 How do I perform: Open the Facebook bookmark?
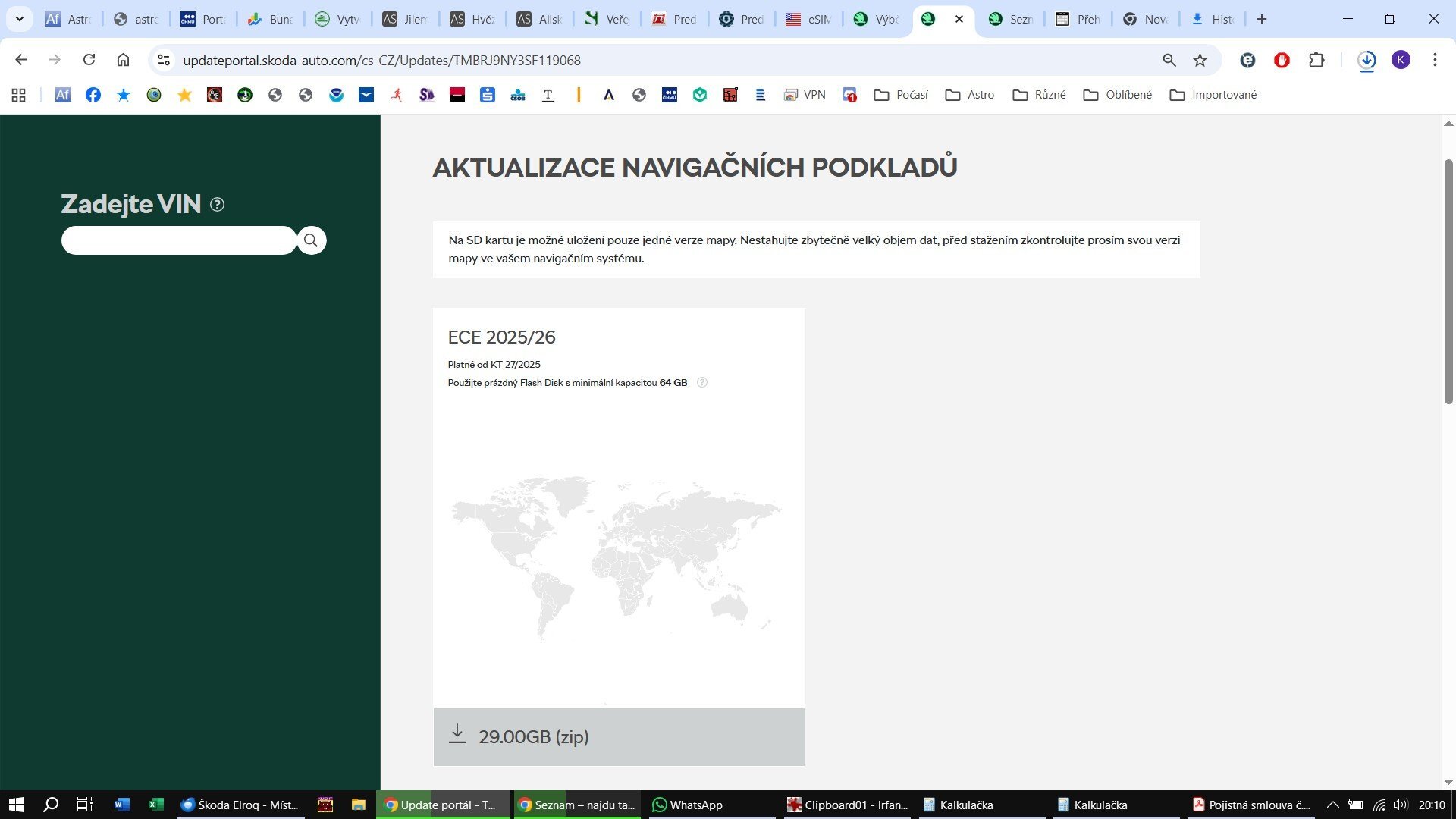pos(93,95)
